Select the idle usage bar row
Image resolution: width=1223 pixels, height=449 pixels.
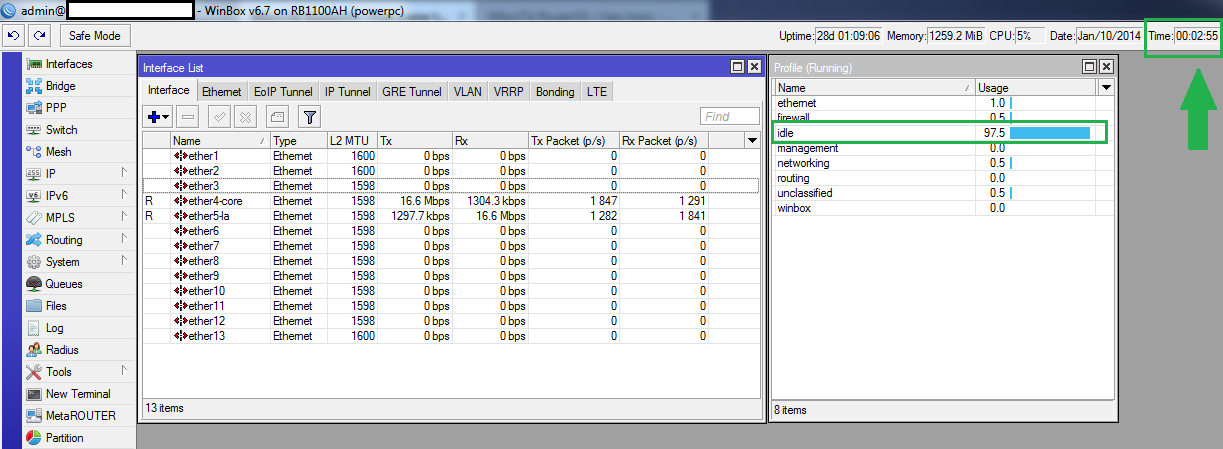point(940,133)
